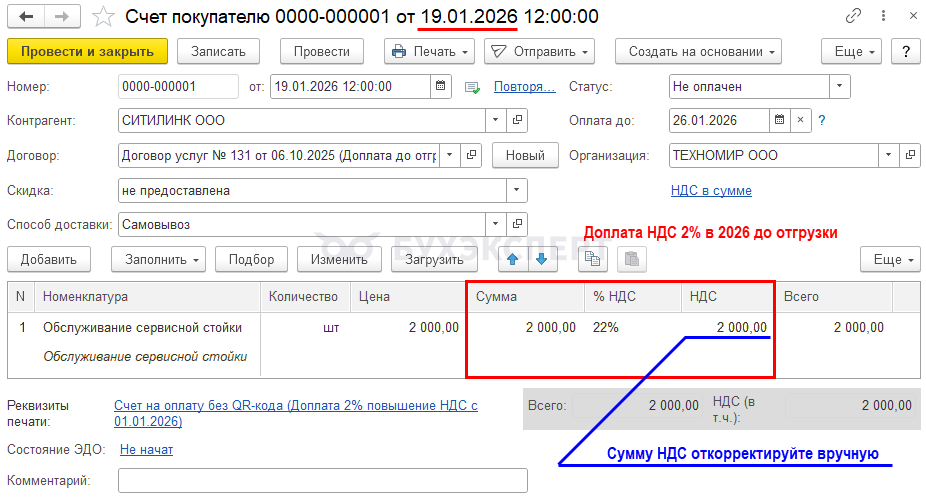
Task: Open calendar for the Оплата до date
Action: pyautogui.click(x=780, y=120)
